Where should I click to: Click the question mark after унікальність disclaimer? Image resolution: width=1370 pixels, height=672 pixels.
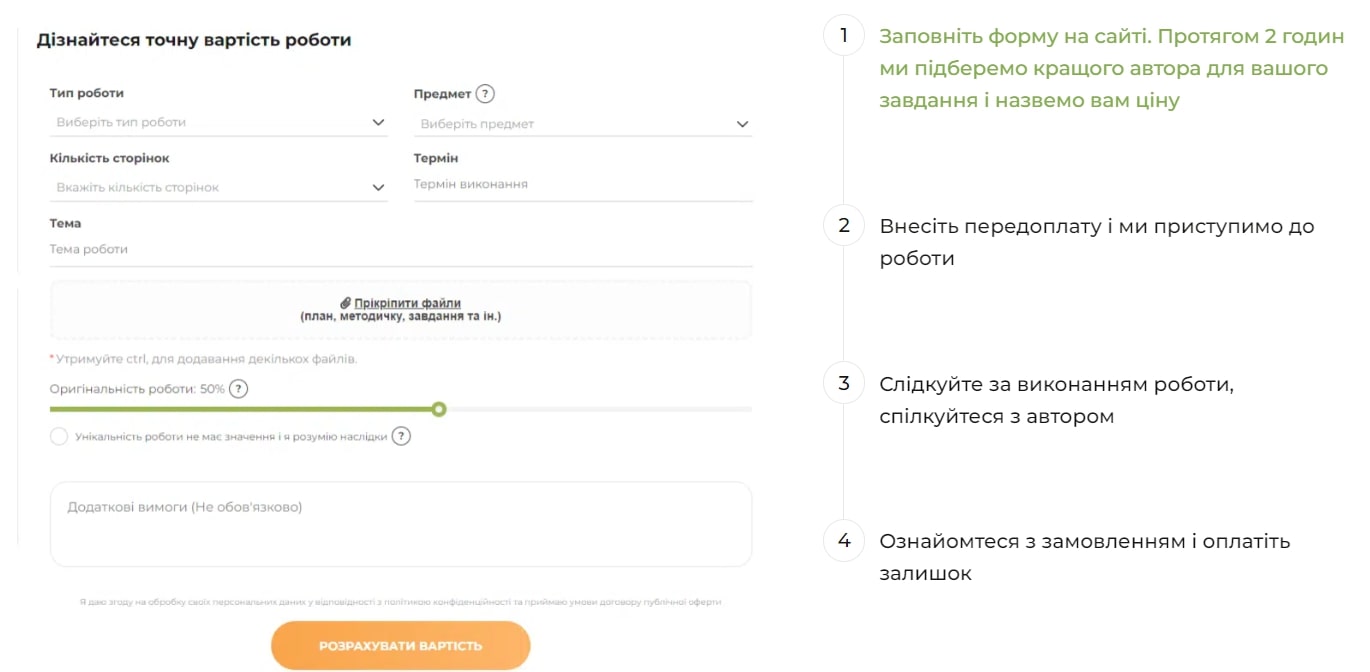tap(402, 436)
